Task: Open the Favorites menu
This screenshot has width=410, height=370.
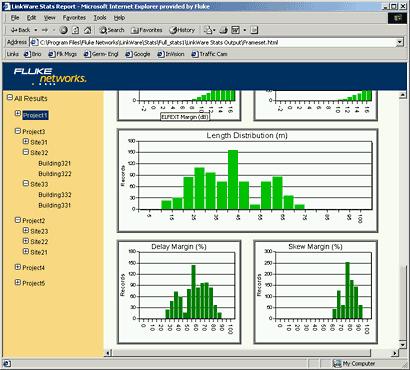Action: pyautogui.click(x=74, y=18)
